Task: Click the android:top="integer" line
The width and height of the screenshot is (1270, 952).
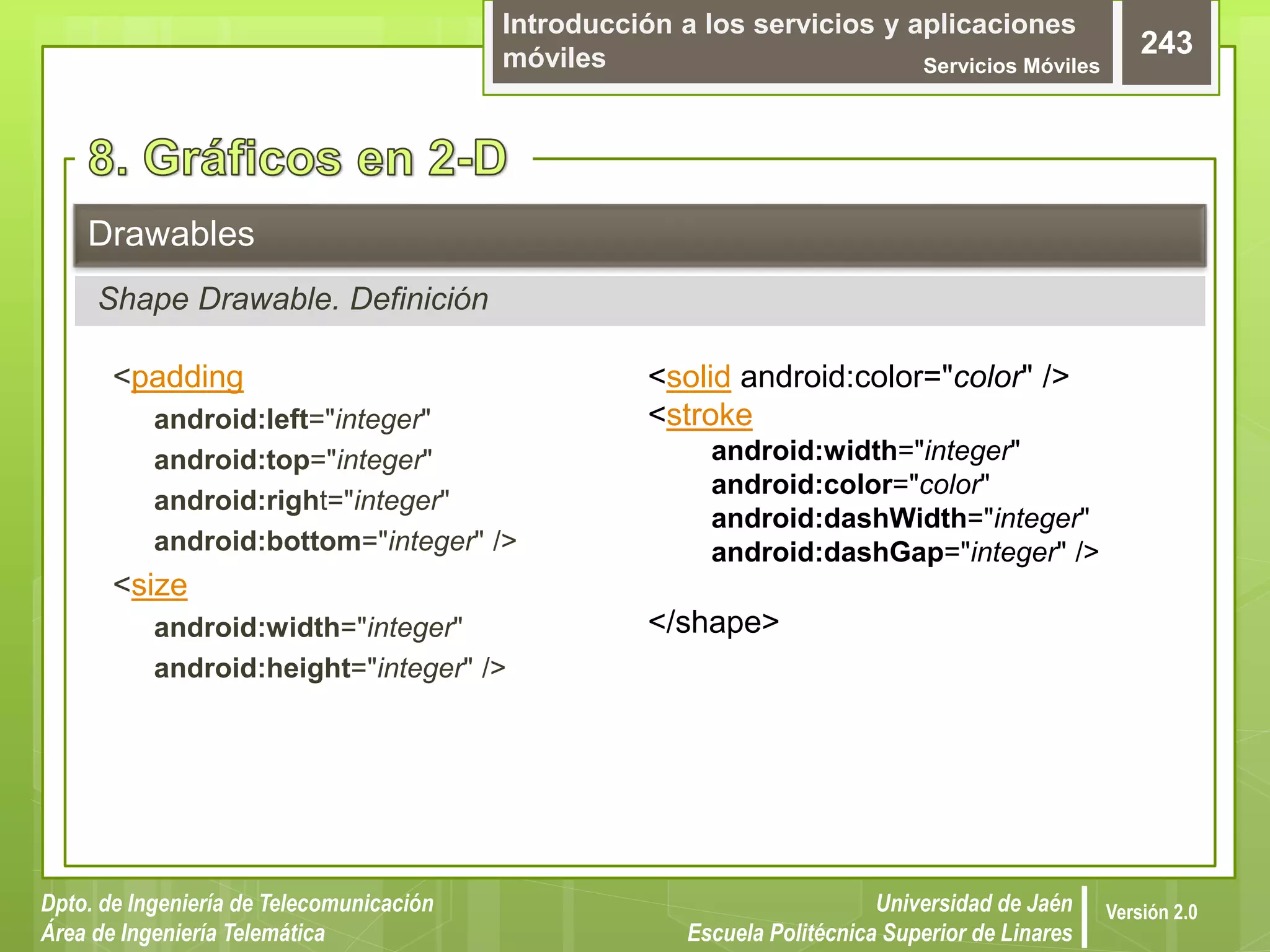Action: coord(293,461)
